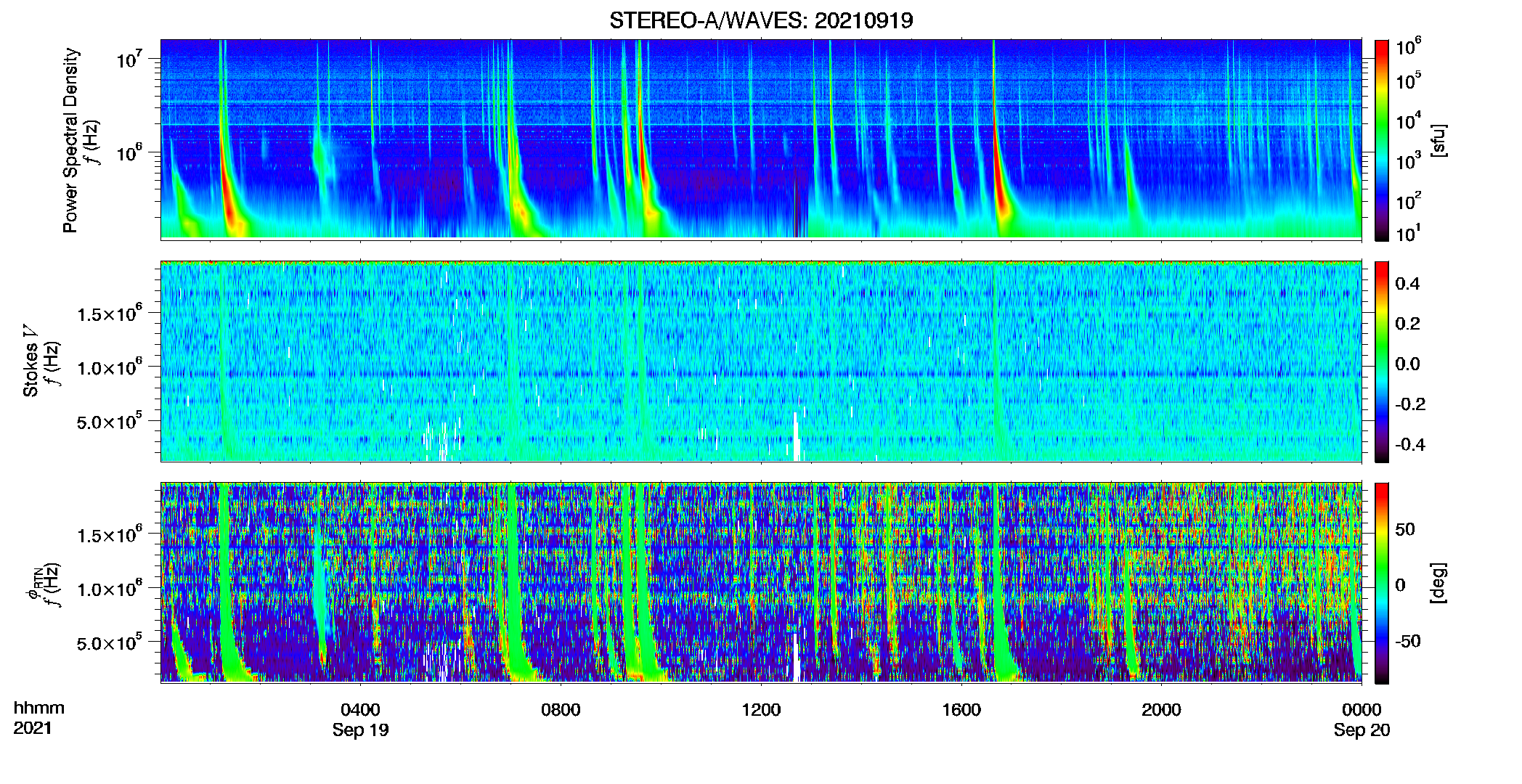The height and width of the screenshot is (784, 1522).
Task: Click the 2000 time axis label
Action: 1161,709
